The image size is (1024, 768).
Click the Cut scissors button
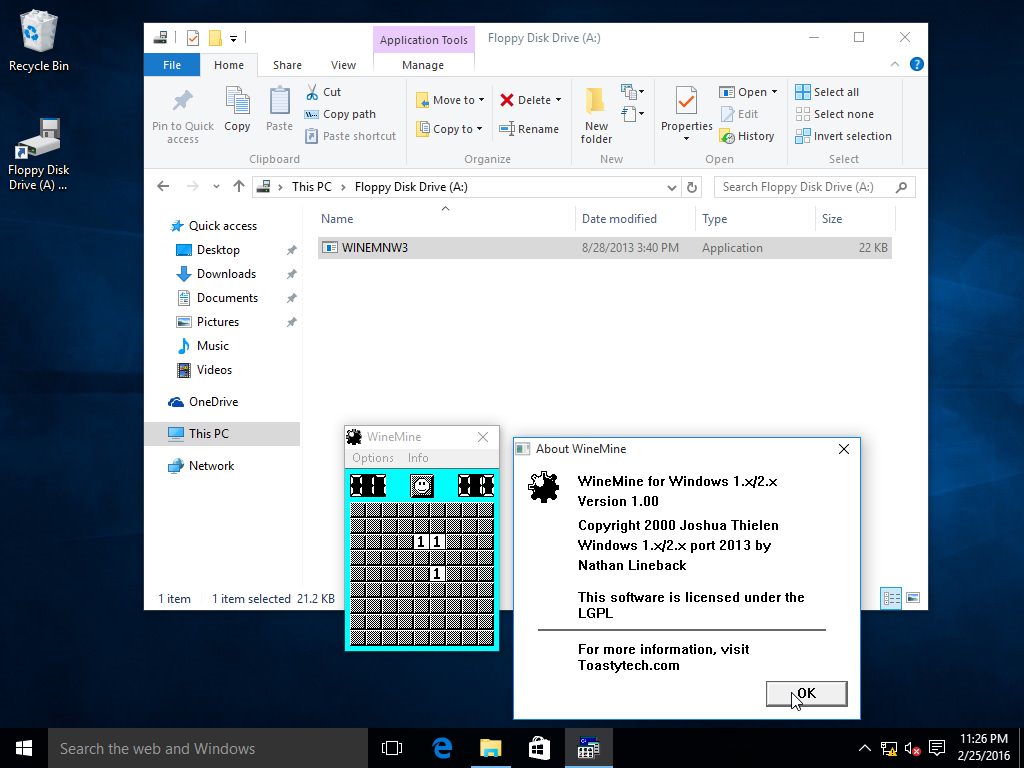tap(323, 92)
